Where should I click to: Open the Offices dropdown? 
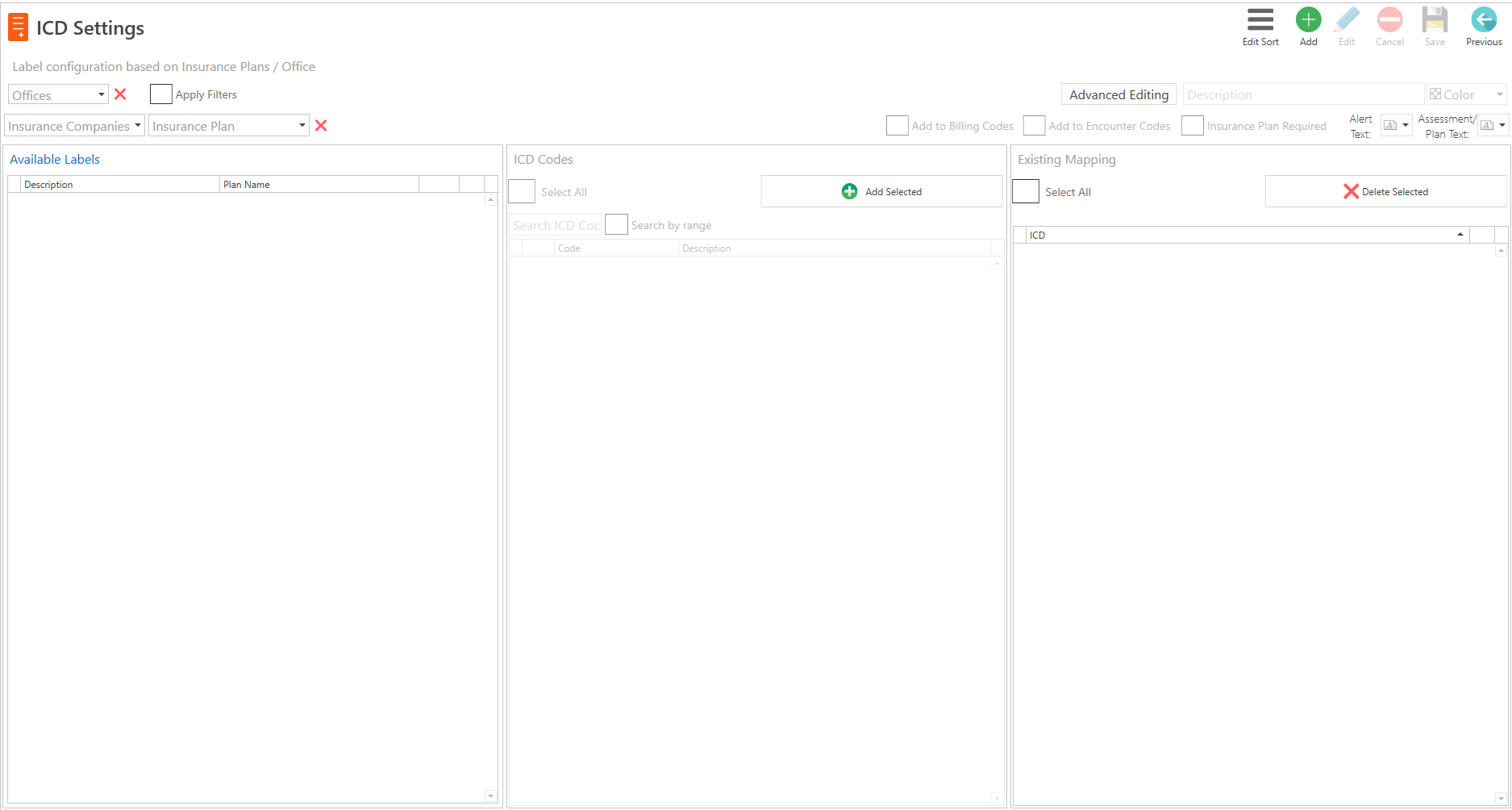pyautogui.click(x=101, y=94)
